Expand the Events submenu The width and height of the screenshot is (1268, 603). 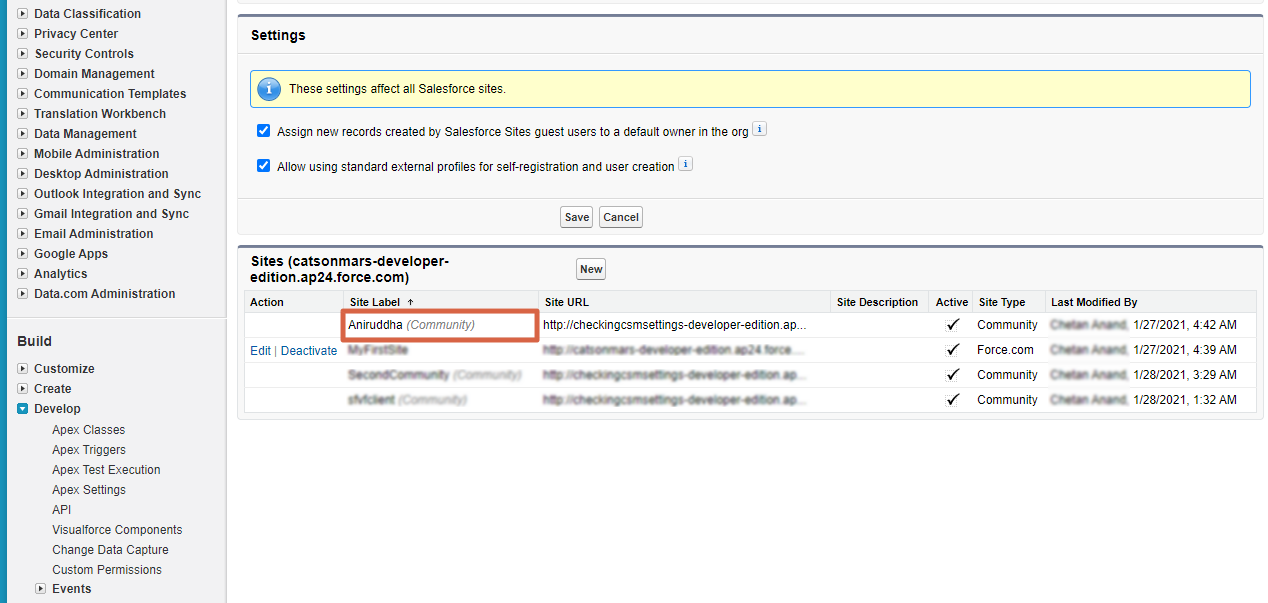point(40,589)
